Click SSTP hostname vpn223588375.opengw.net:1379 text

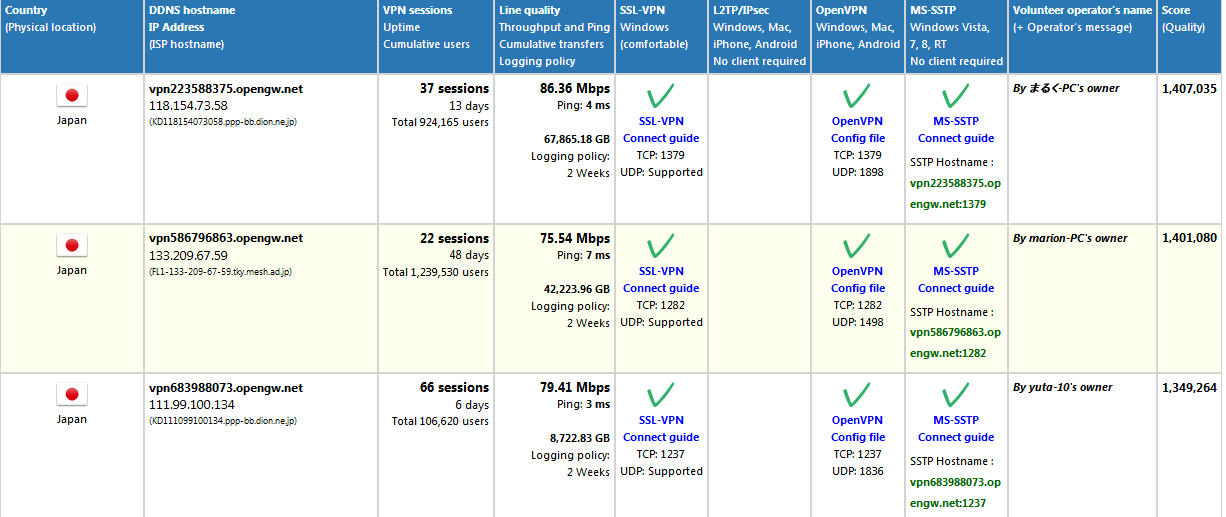pyautogui.click(x=955, y=194)
